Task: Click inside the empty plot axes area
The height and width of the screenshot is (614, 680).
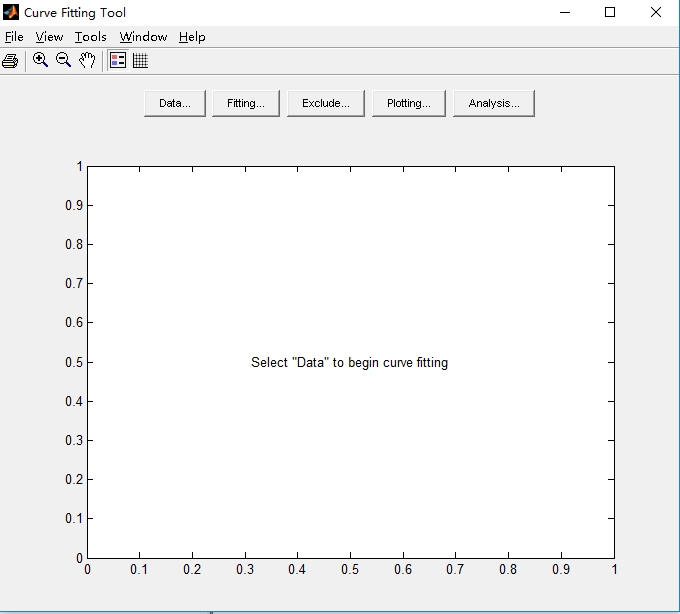Action: point(350,450)
